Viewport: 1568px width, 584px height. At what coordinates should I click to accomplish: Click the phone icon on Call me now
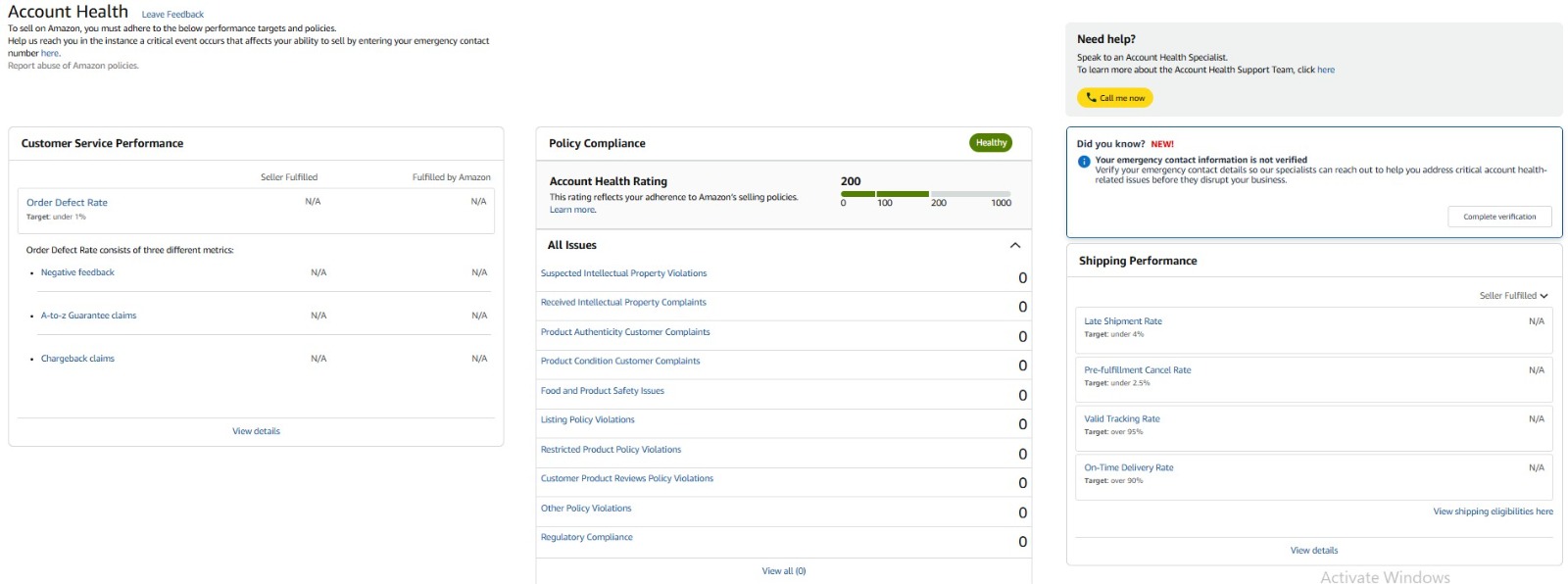(x=1091, y=98)
